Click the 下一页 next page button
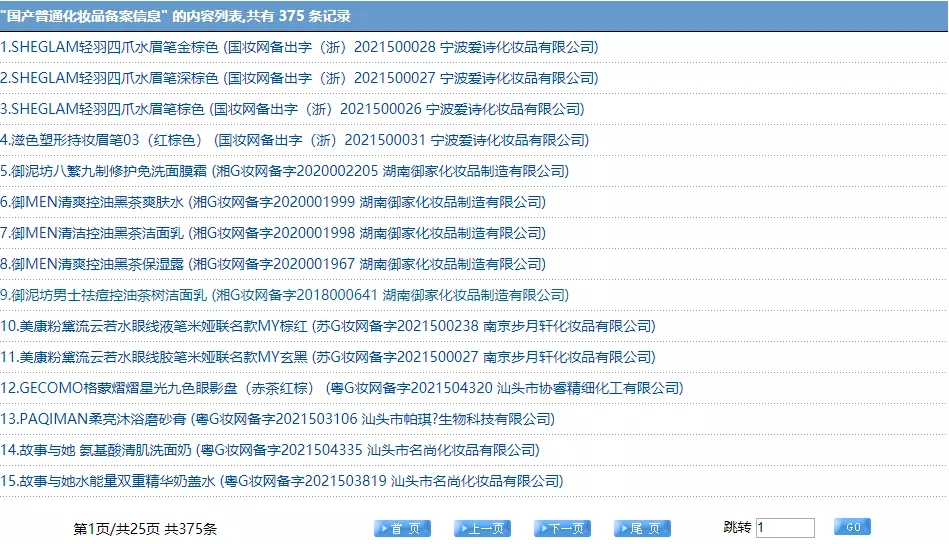 click(562, 528)
